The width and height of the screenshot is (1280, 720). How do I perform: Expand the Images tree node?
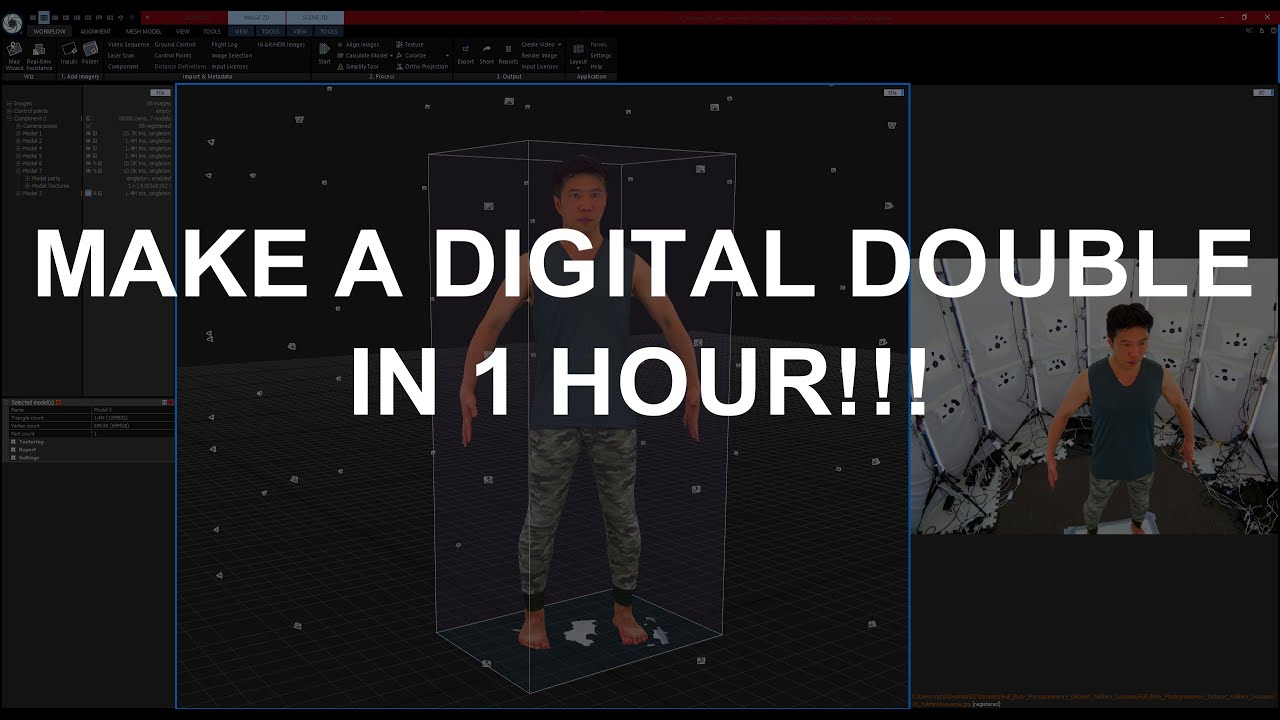click(9, 103)
